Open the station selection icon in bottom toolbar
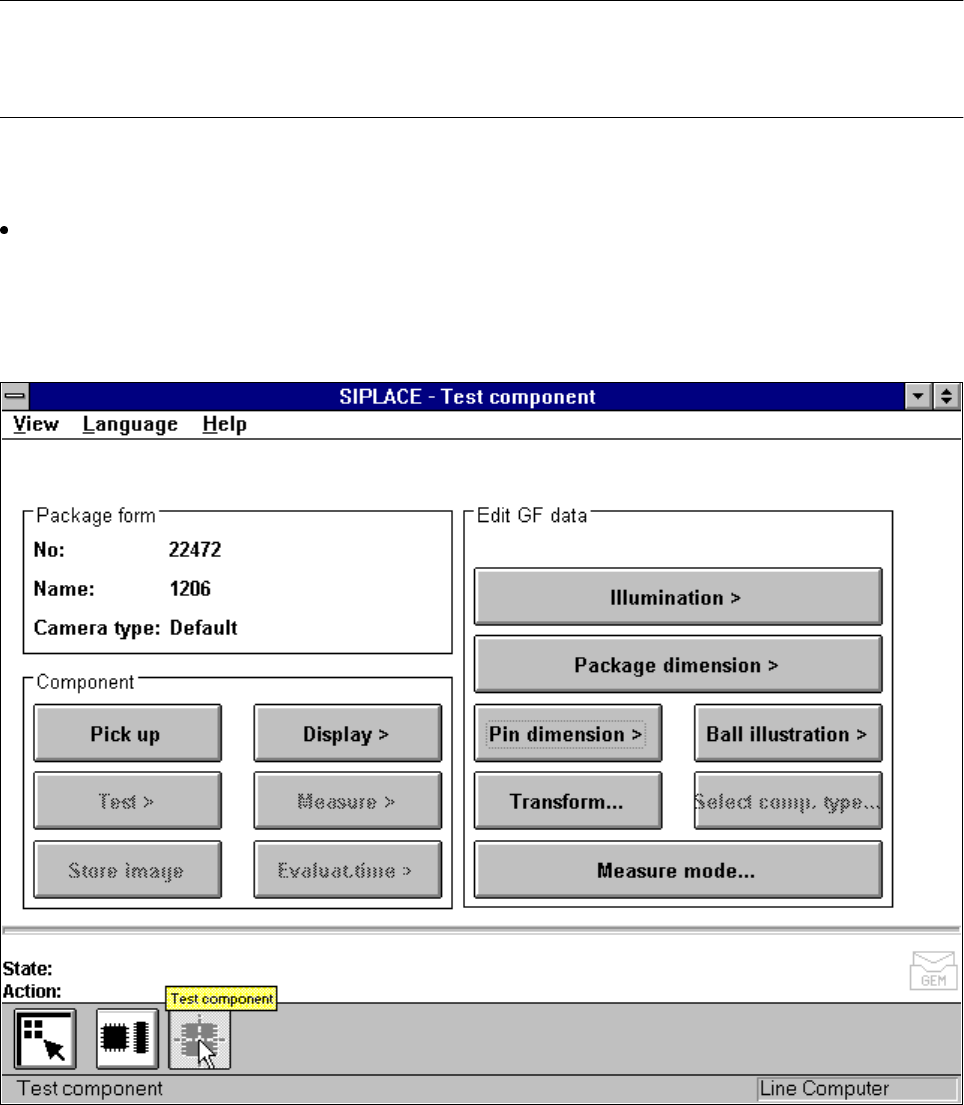This screenshot has width=964, height=1105. tap(45, 1039)
